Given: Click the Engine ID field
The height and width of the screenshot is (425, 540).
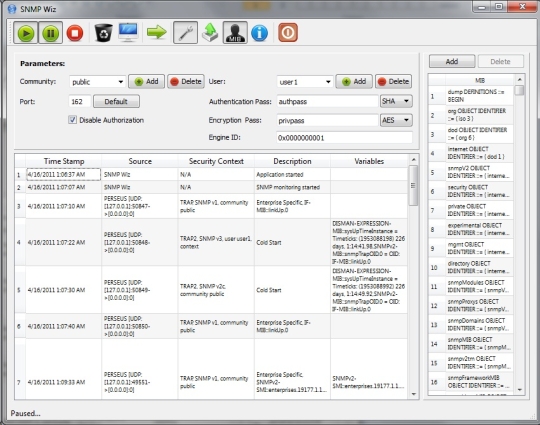Looking at the screenshot, I should click(344, 138).
